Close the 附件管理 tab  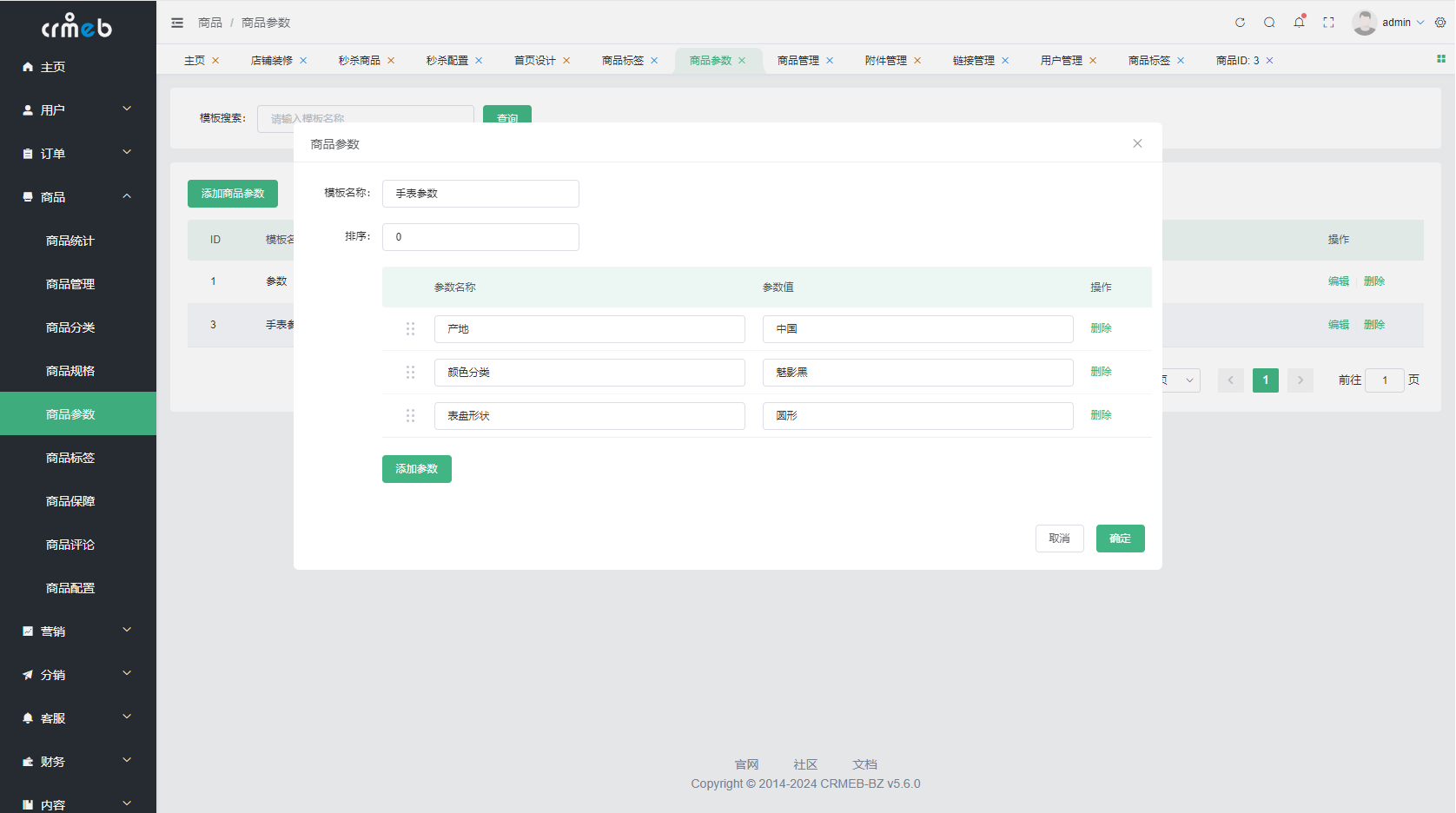917,61
